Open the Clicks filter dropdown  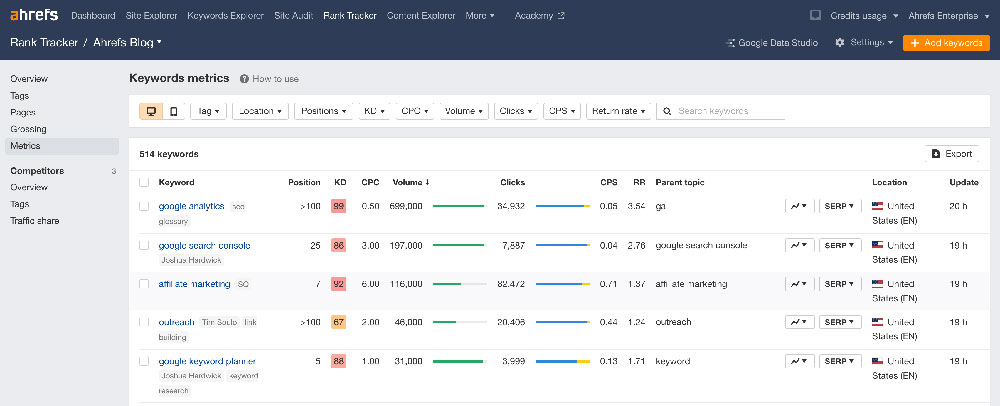[x=516, y=111]
